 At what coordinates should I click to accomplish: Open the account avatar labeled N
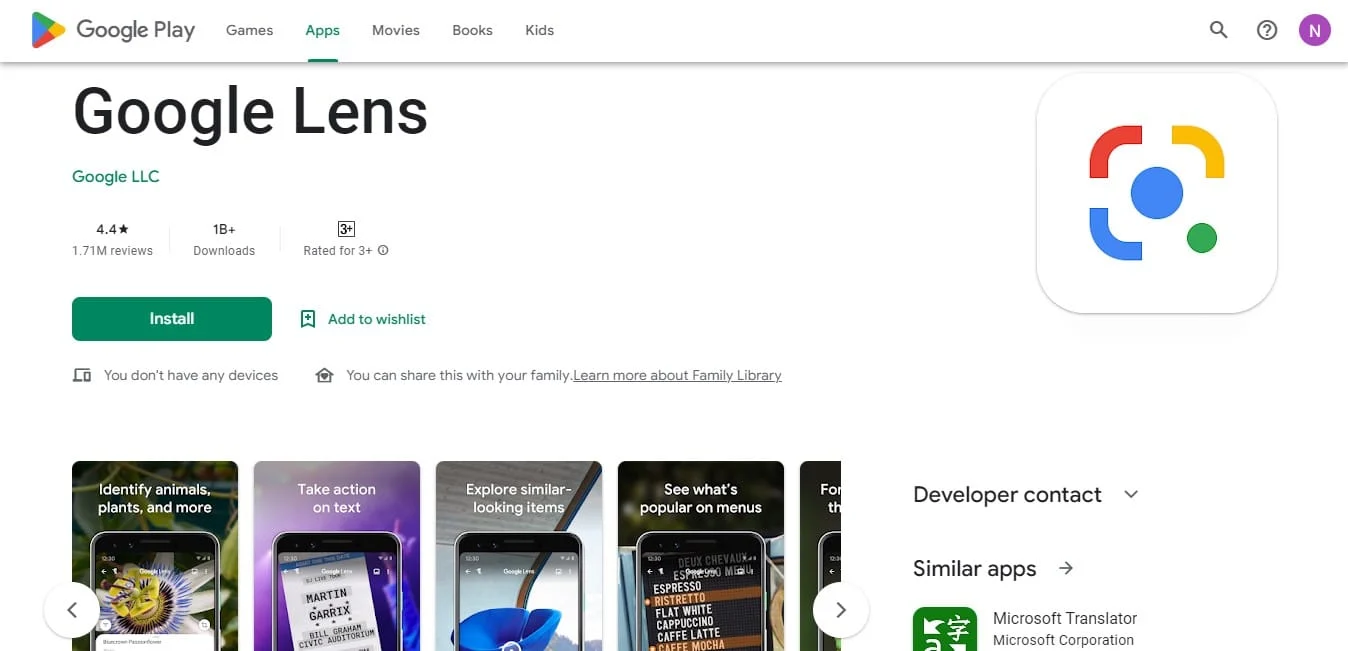(x=1315, y=30)
